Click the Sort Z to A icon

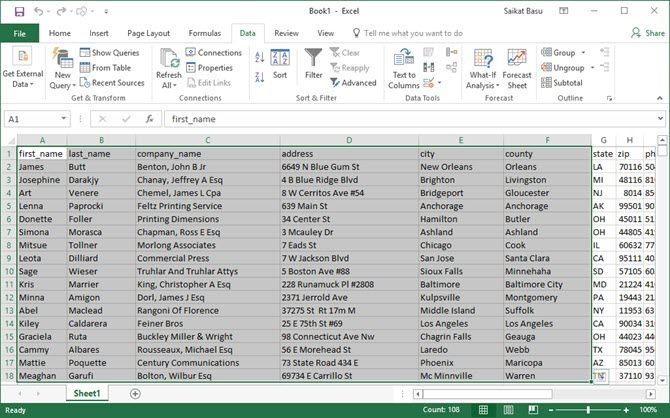point(259,77)
